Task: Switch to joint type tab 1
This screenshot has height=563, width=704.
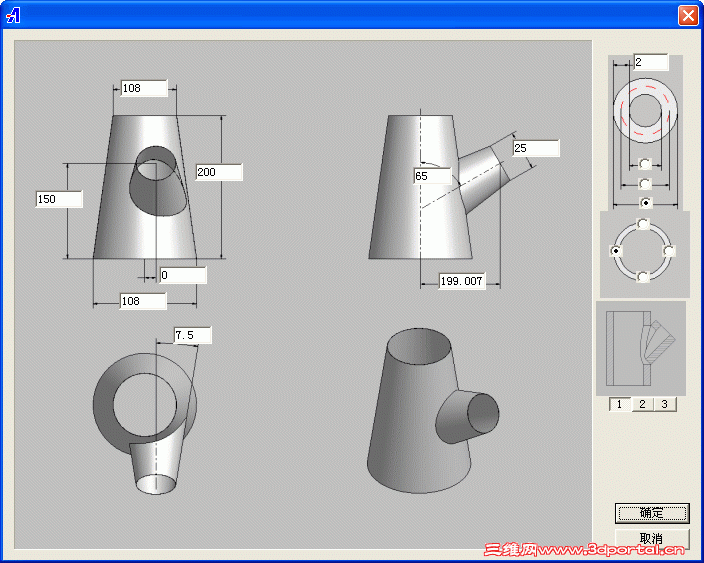Action: 620,405
